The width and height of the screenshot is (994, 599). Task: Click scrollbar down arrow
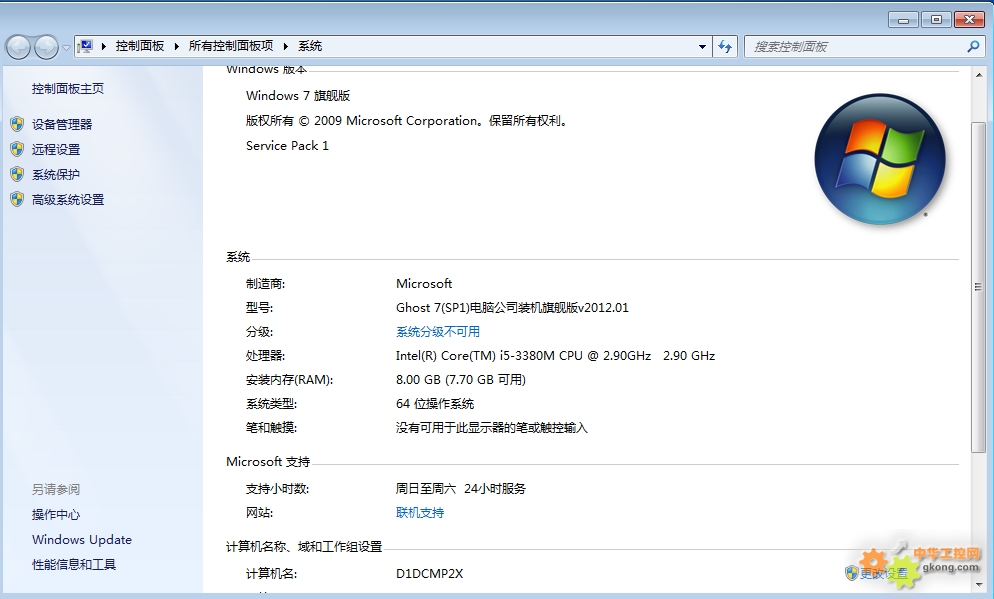[x=978, y=584]
